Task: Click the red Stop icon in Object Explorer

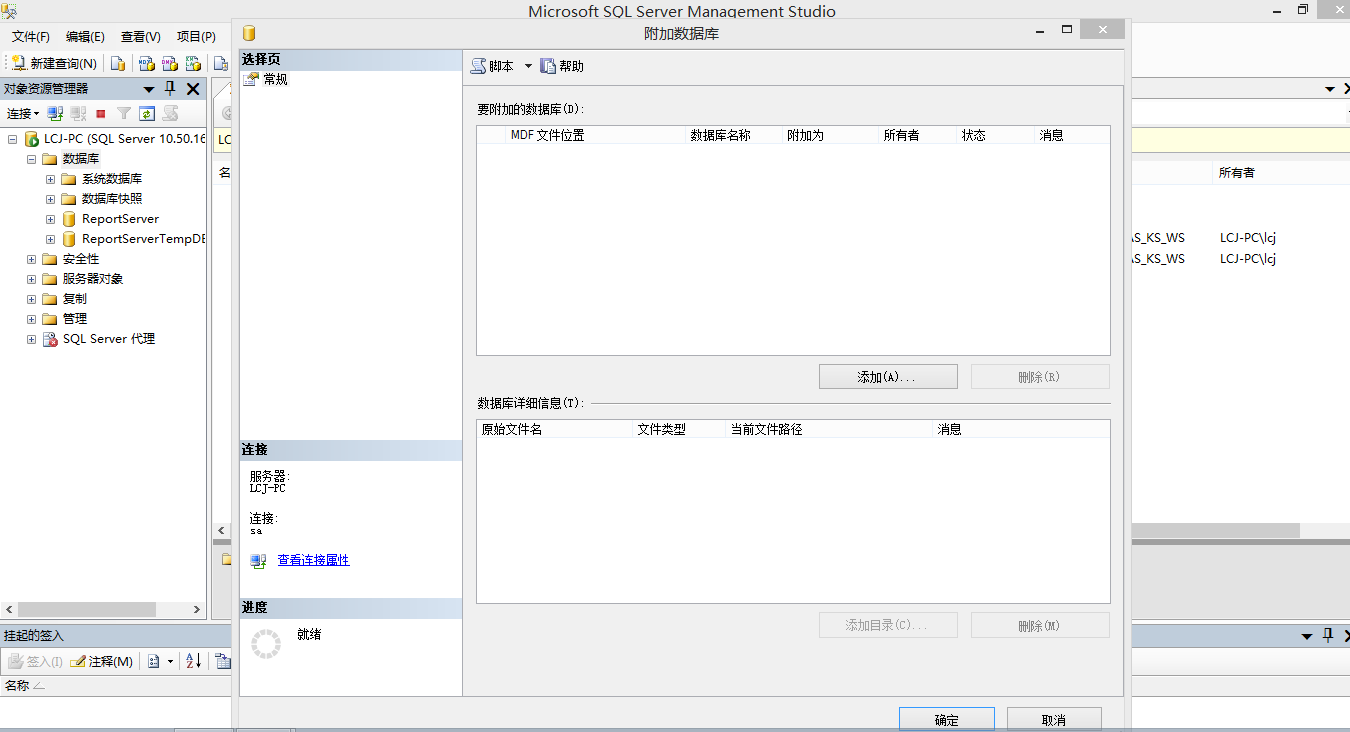Action: point(101,114)
